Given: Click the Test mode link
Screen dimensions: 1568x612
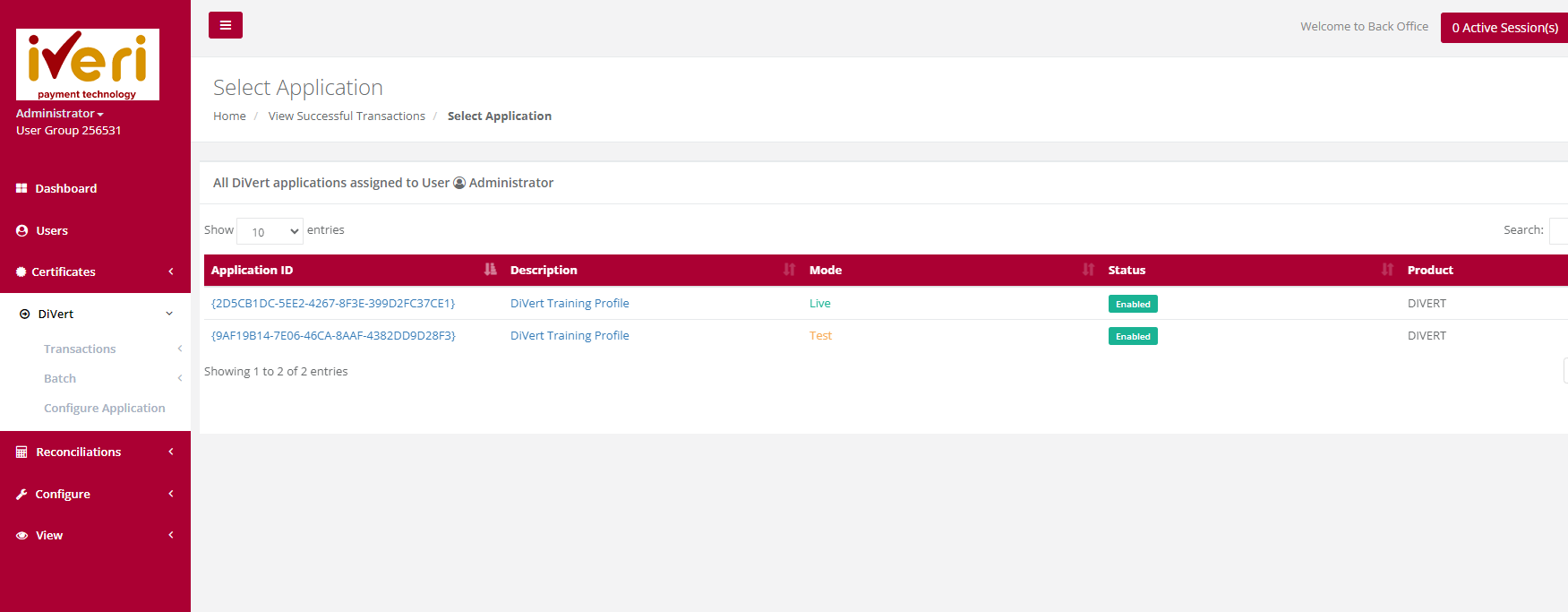Looking at the screenshot, I should (820, 336).
